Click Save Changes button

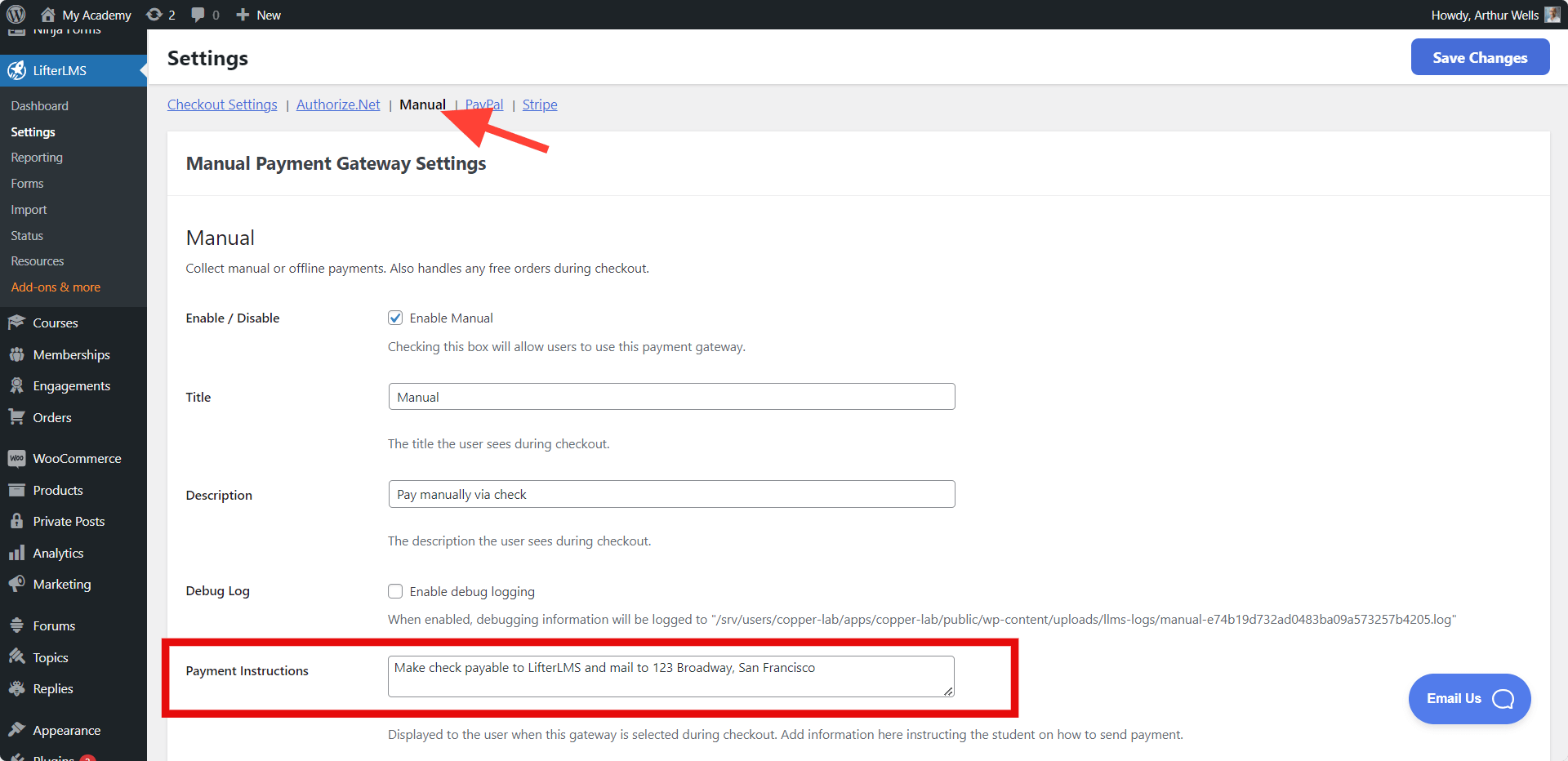pyautogui.click(x=1480, y=57)
